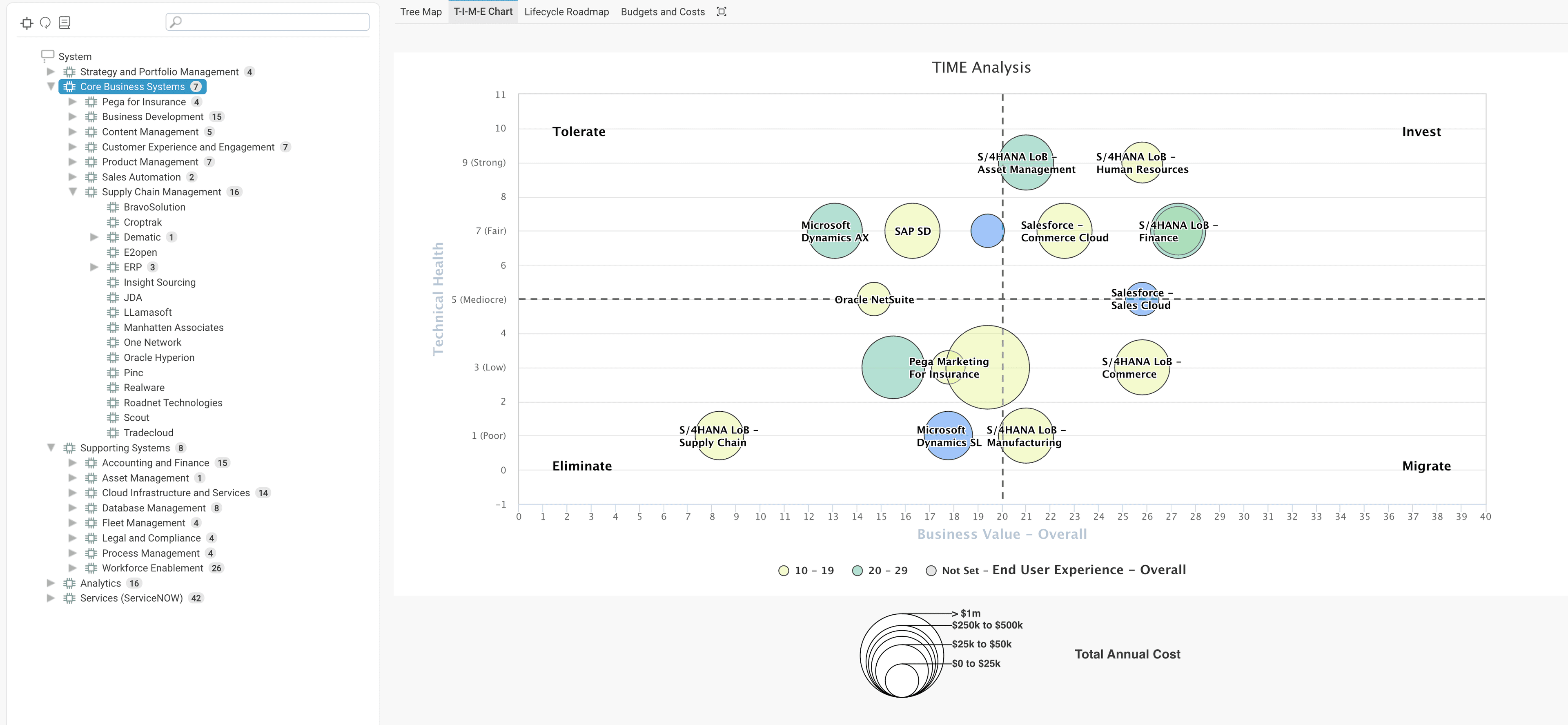Click the crosshair locate icon in sidebar toolbar
The height and width of the screenshot is (725, 1568).
click(27, 23)
